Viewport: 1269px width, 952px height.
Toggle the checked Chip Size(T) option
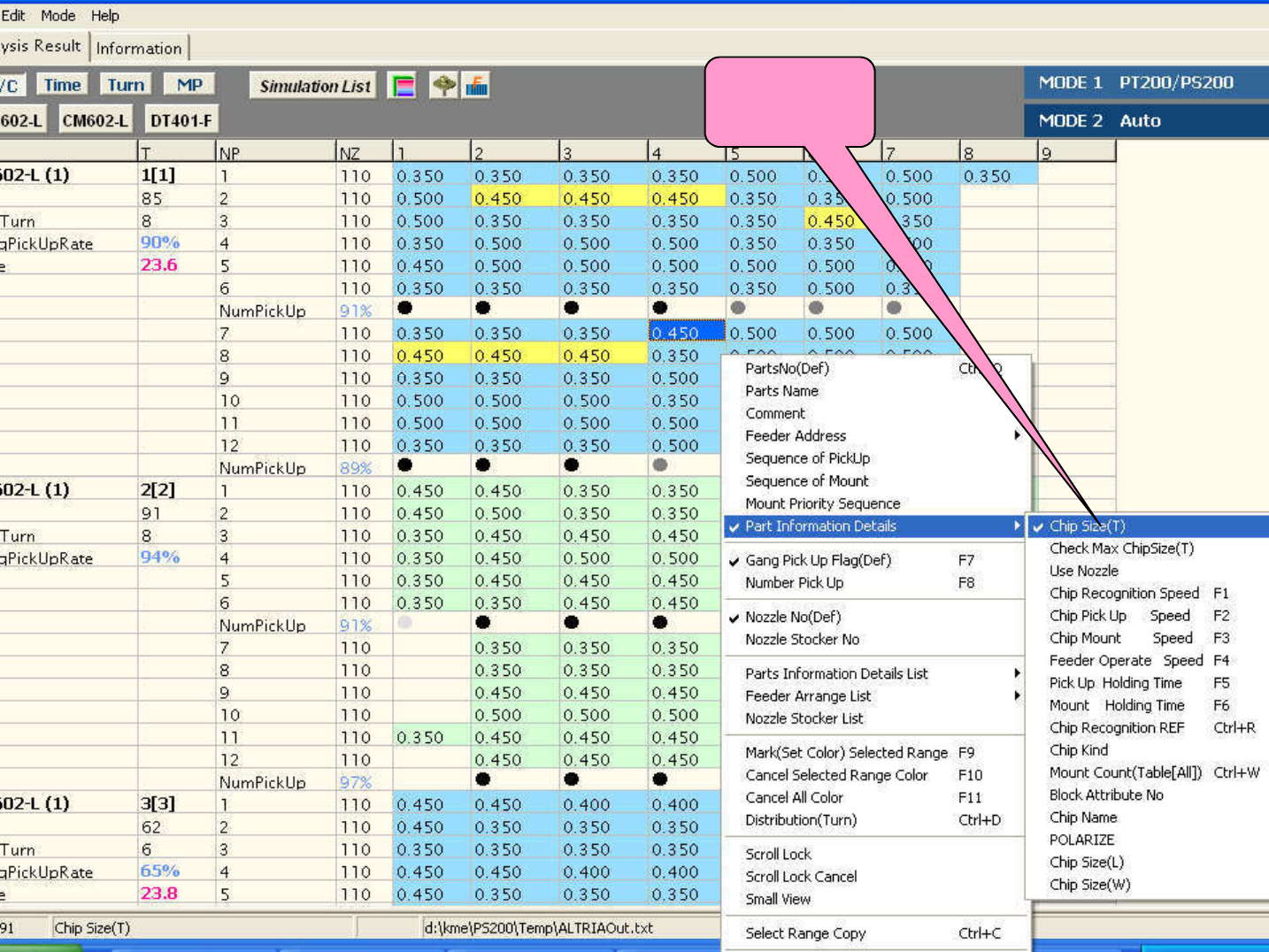pyautogui.click(x=1087, y=526)
